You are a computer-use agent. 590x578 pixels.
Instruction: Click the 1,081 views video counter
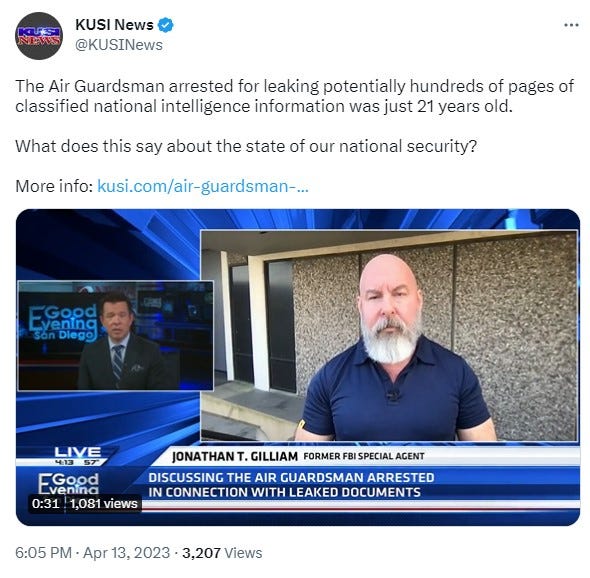[x=103, y=503]
